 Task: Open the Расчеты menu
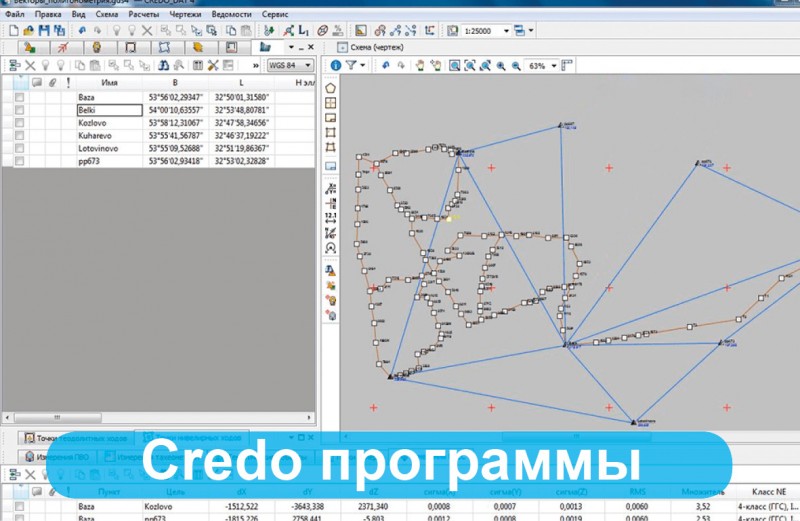(144, 14)
